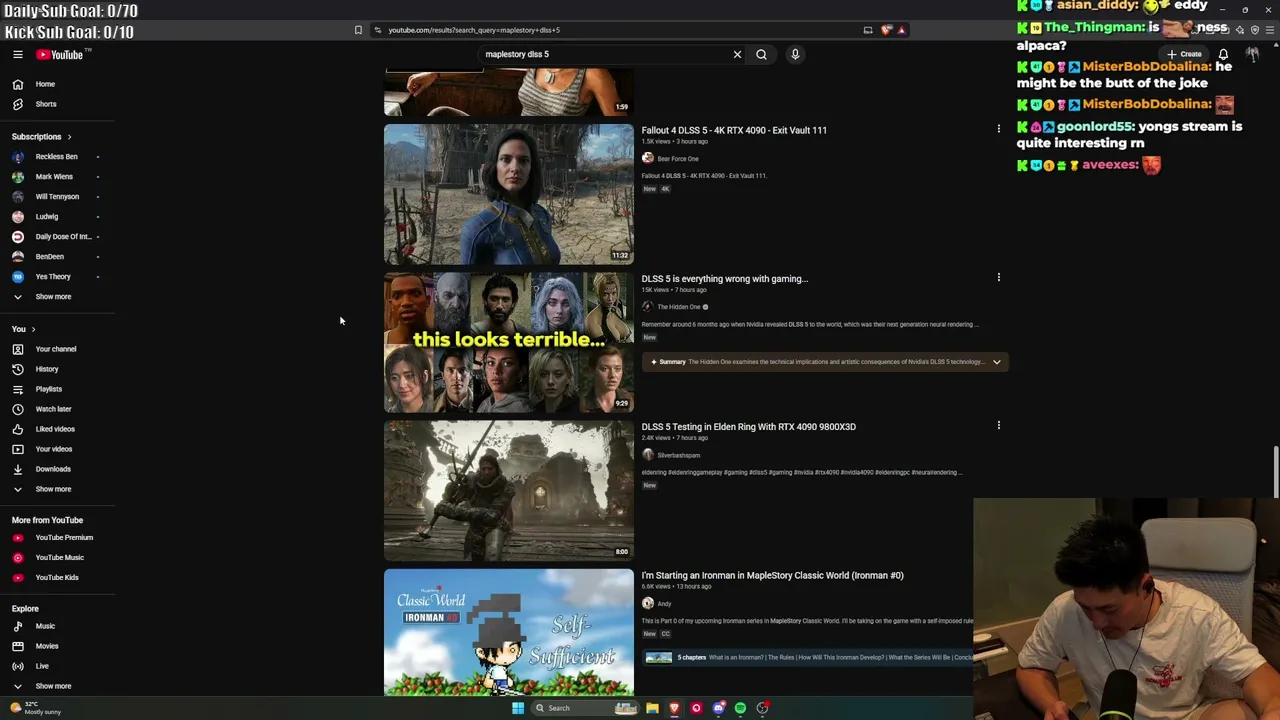Open options menu for "everything wrong with gaming" video
Viewport: 1280px width, 720px height.
point(998,277)
